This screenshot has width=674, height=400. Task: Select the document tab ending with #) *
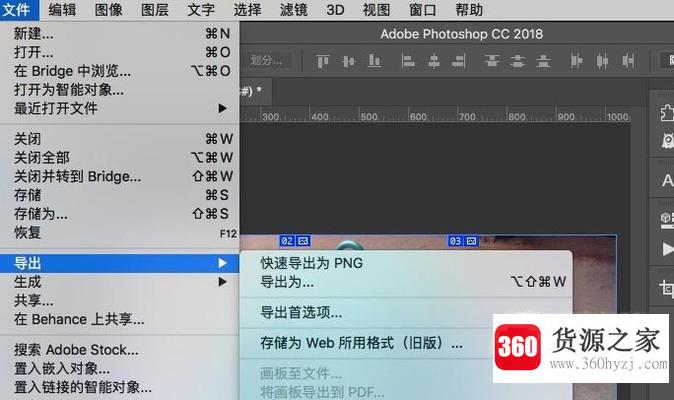[x=255, y=91]
